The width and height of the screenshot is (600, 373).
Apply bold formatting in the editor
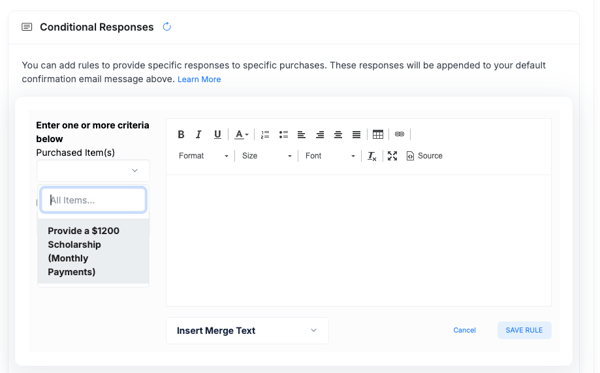coord(181,134)
